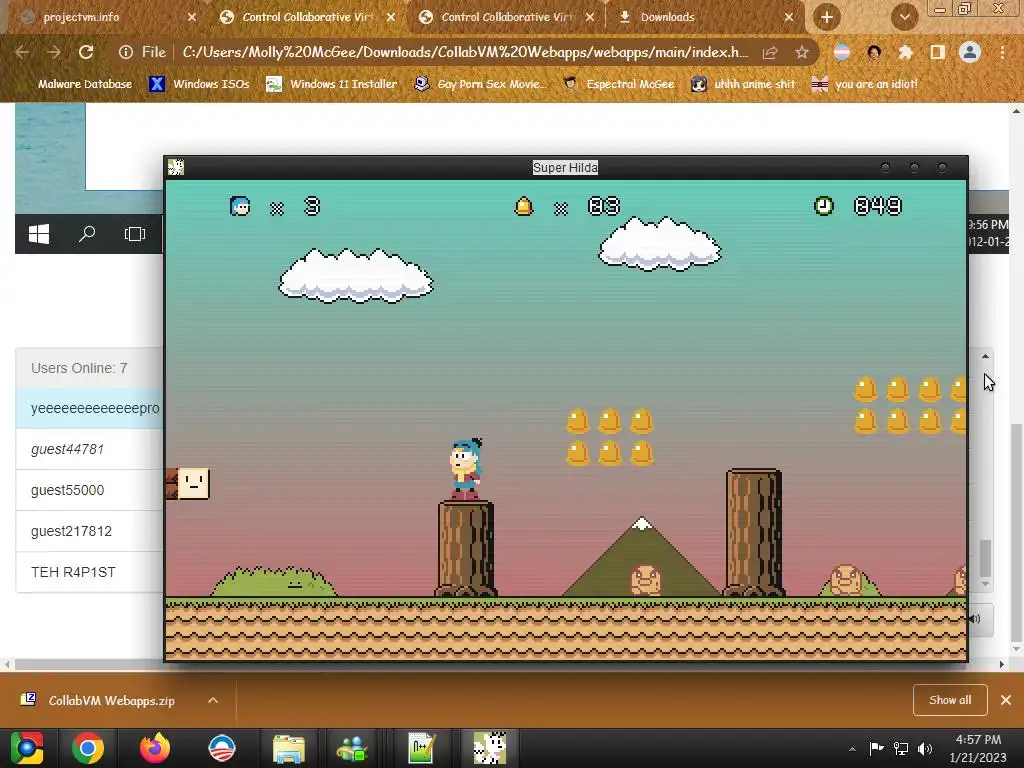Select user guest44781 in the list
The height and width of the screenshot is (768, 1024).
point(89,449)
